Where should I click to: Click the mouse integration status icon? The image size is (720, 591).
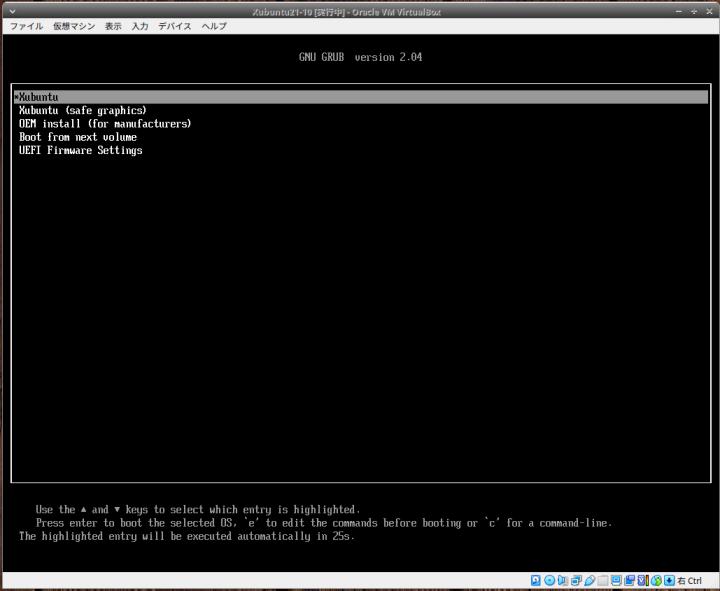[656, 580]
